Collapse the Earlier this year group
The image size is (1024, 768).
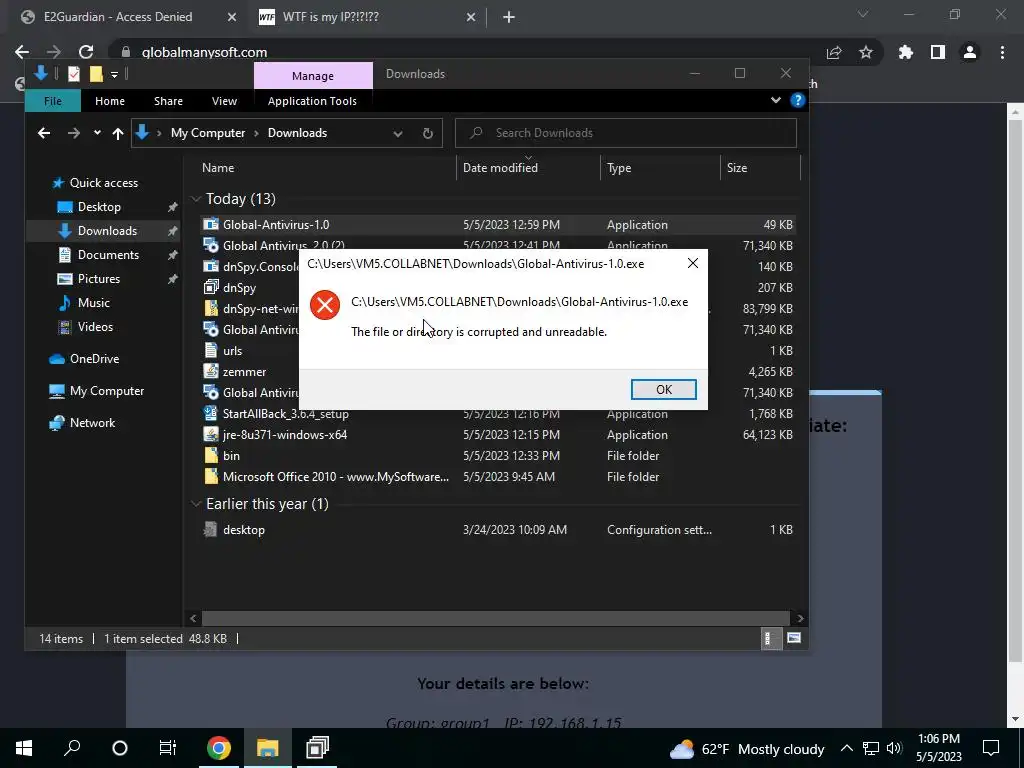tap(195, 504)
